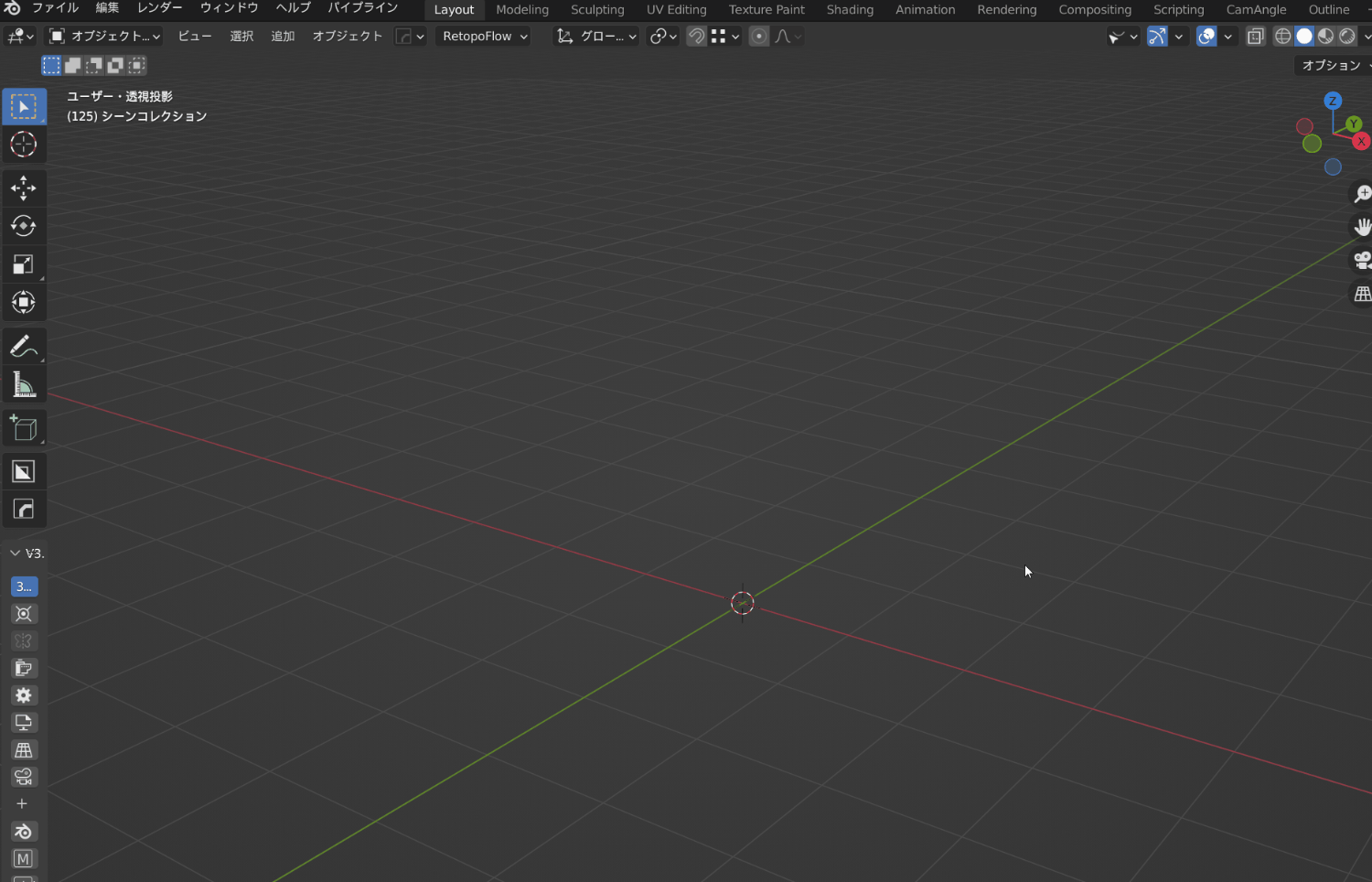The height and width of the screenshot is (882, 1372).
Task: Click the Z axis on navigation gizmo
Action: [1333, 102]
